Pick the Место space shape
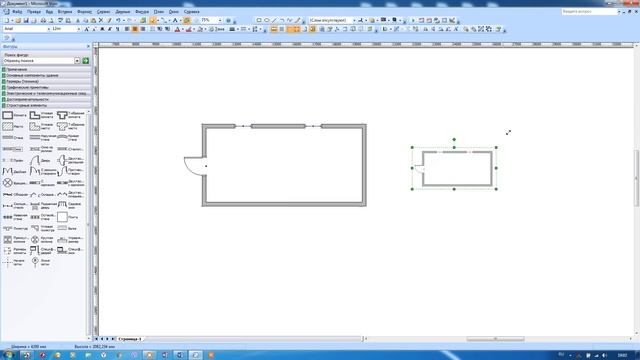Viewport: 640px width, 360px height. tap(13, 127)
